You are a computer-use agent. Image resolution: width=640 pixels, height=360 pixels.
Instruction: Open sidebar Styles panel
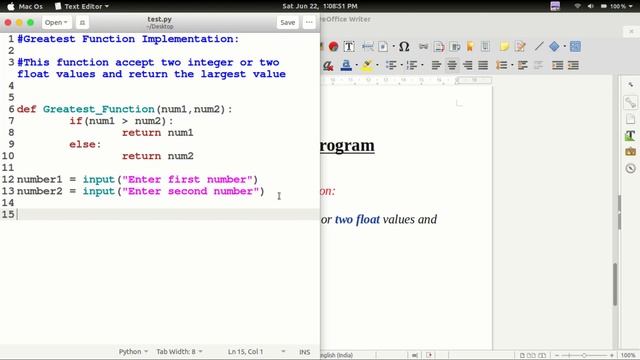(631, 135)
